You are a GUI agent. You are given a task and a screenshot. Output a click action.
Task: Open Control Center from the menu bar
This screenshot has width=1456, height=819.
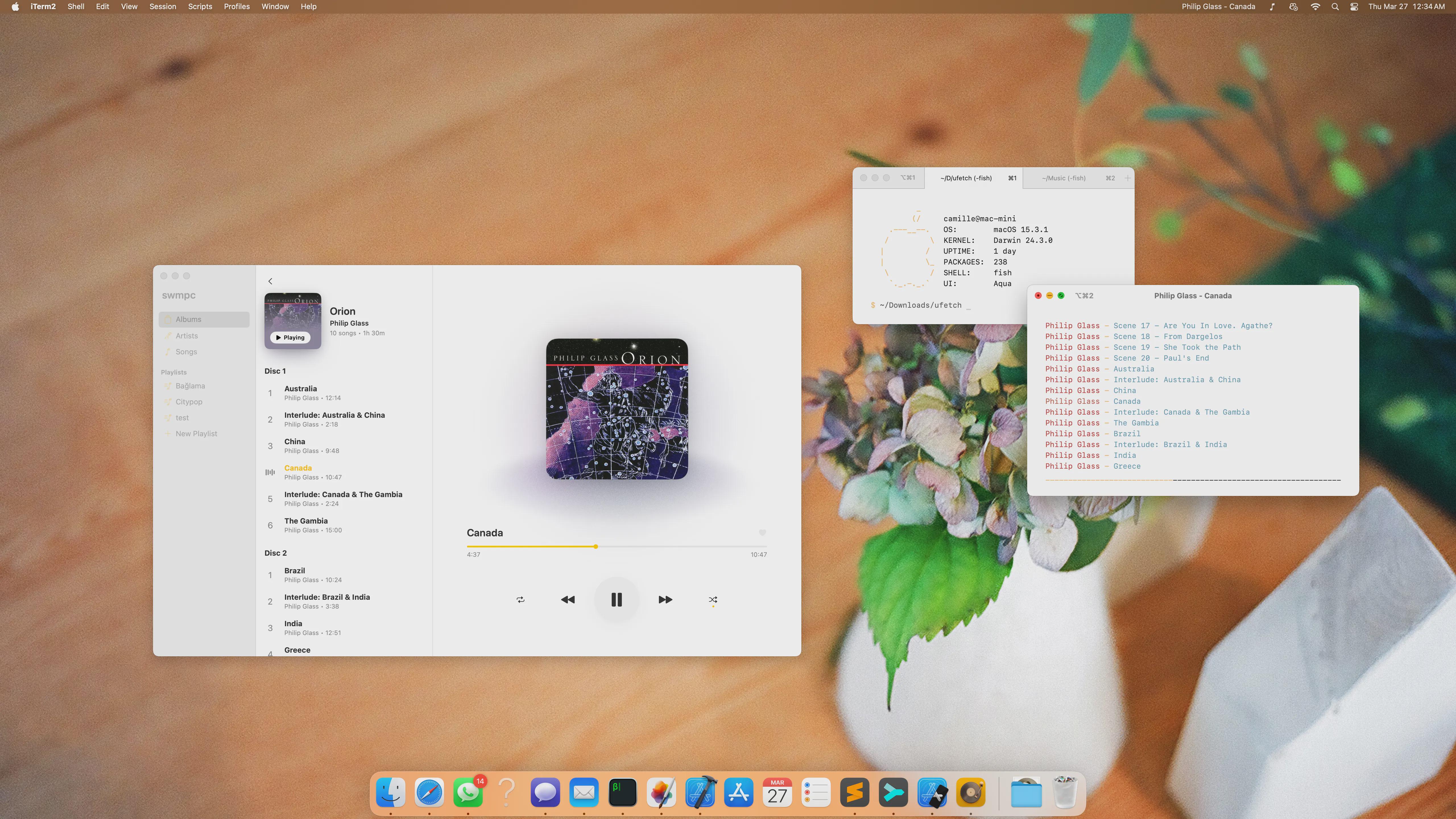coord(1354,6)
